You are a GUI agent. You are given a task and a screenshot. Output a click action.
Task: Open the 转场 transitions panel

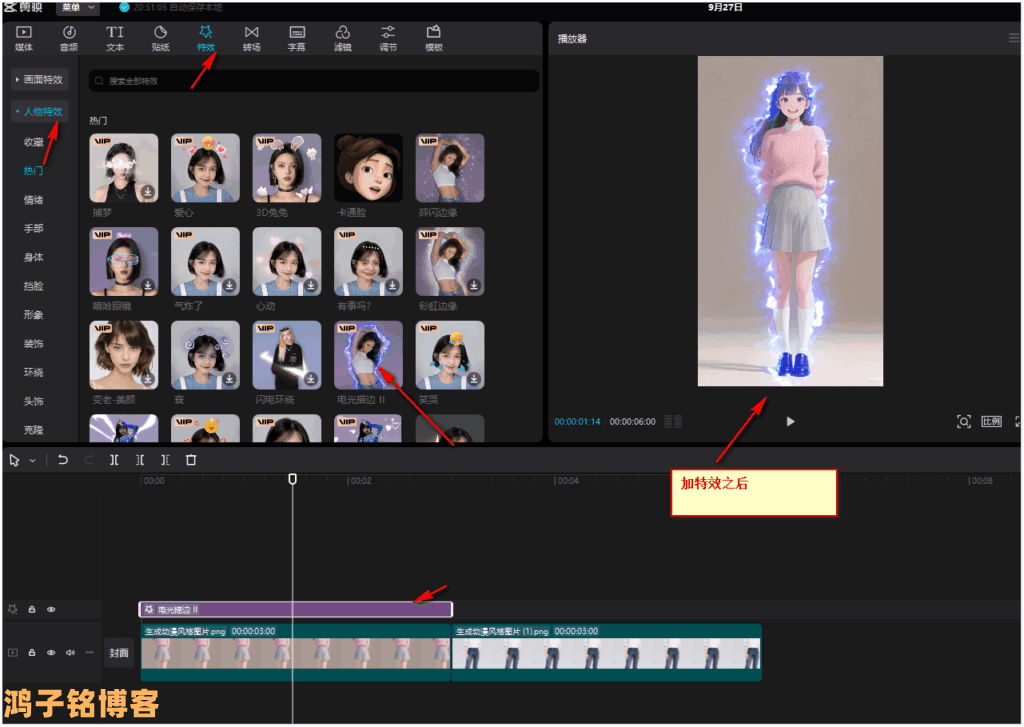[251, 39]
